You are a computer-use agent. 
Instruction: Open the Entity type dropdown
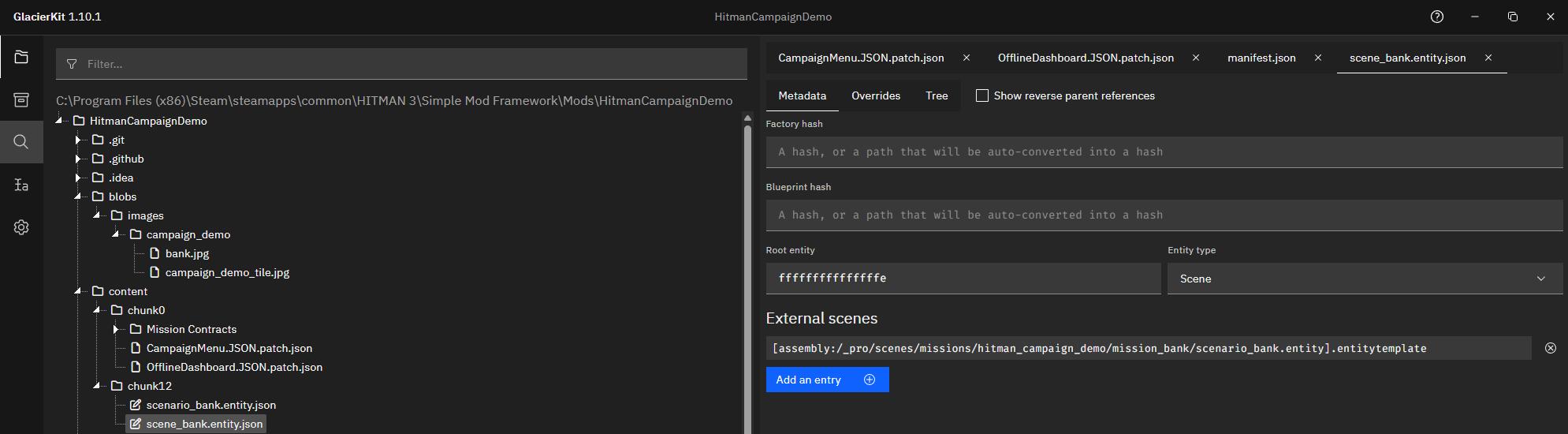coord(1365,279)
